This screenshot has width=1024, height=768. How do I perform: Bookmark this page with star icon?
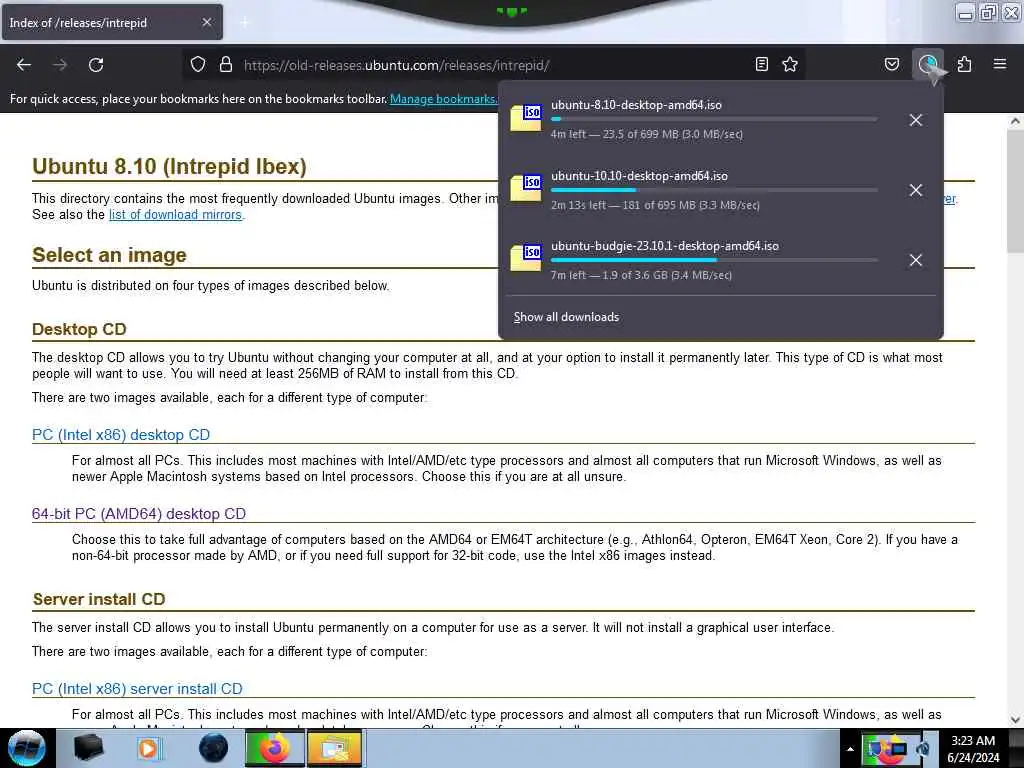pyautogui.click(x=790, y=64)
